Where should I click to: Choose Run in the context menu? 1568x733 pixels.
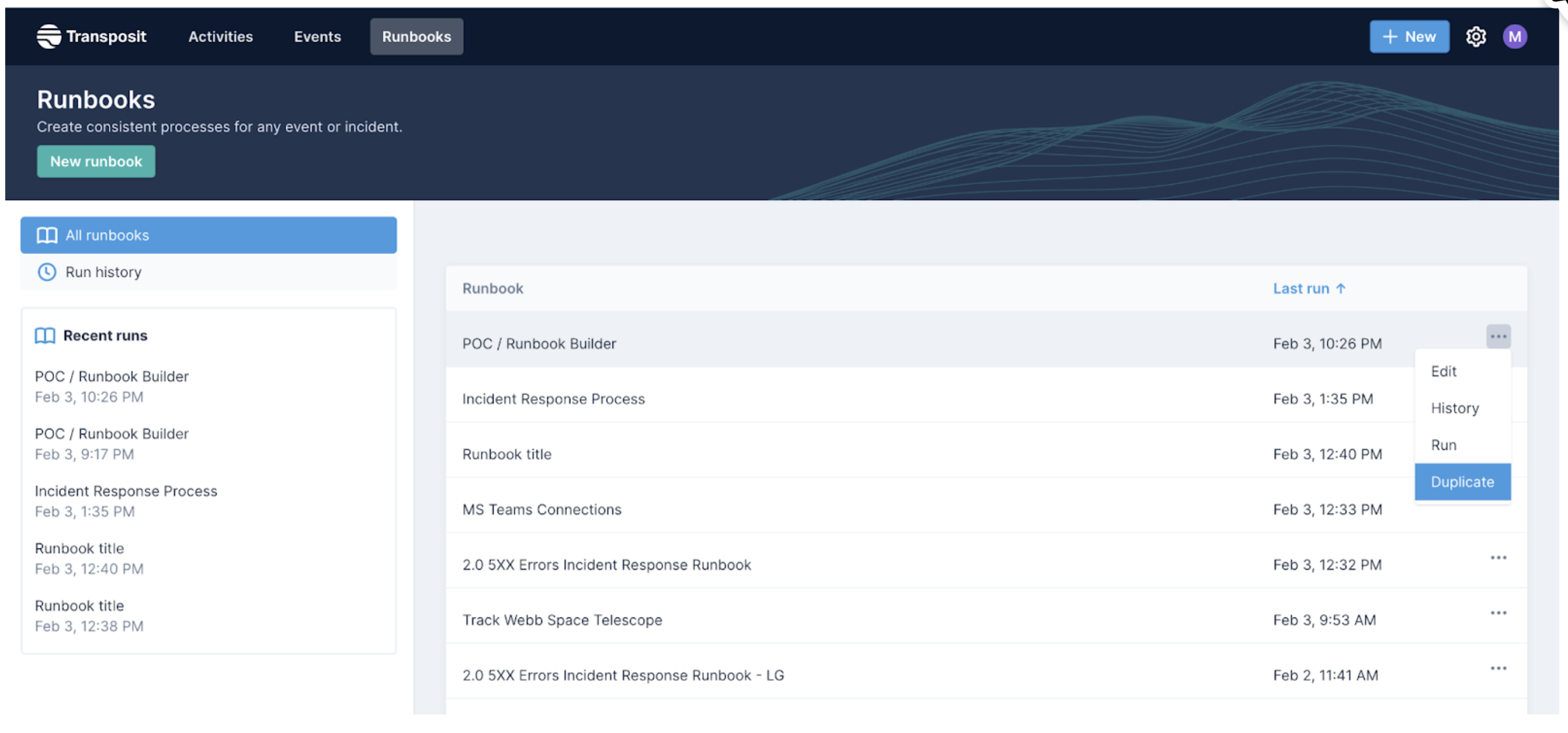[1443, 445]
